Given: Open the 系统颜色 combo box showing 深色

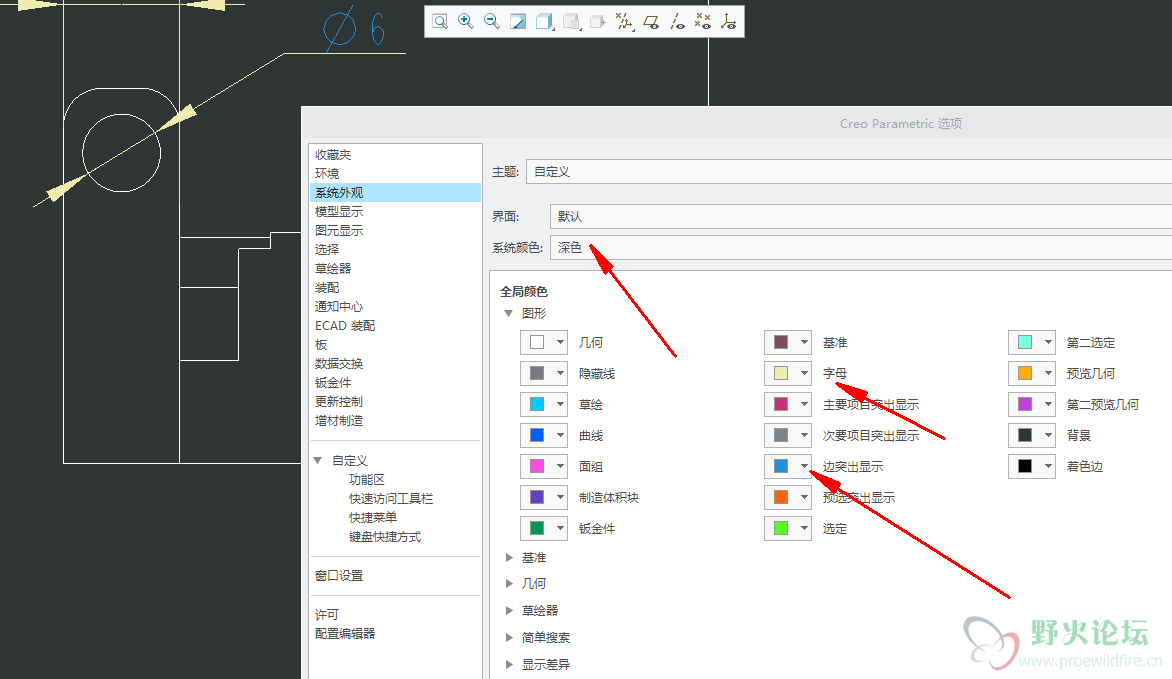Looking at the screenshot, I should (860, 248).
